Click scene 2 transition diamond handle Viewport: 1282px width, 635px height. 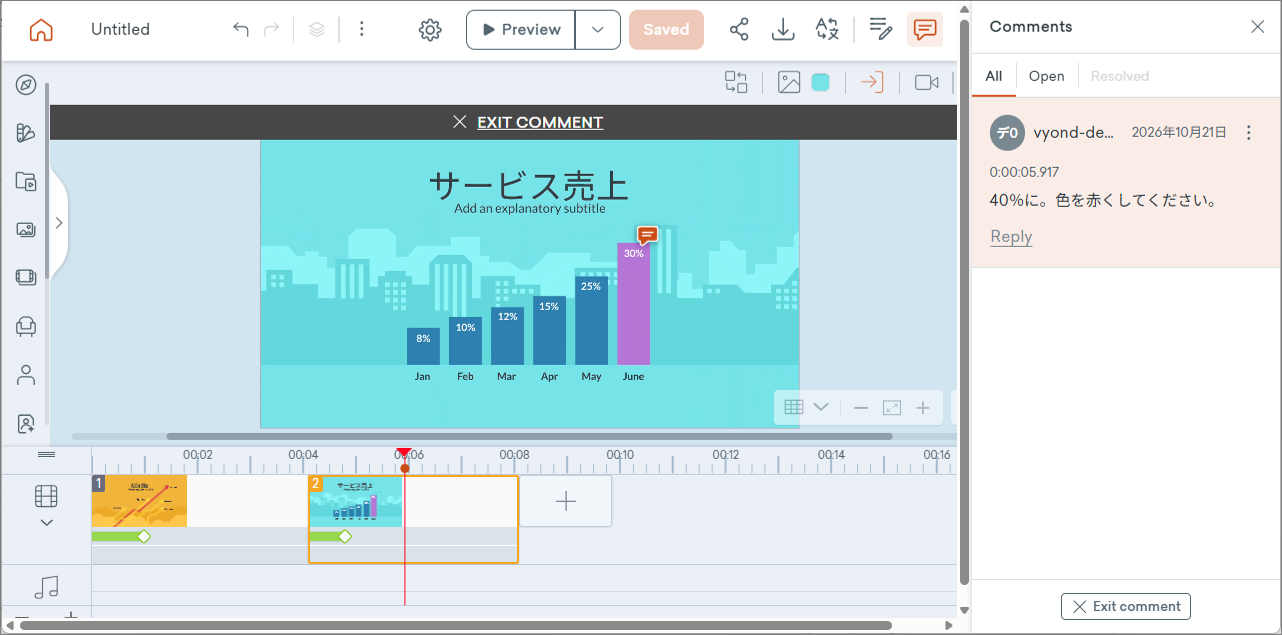[345, 537]
